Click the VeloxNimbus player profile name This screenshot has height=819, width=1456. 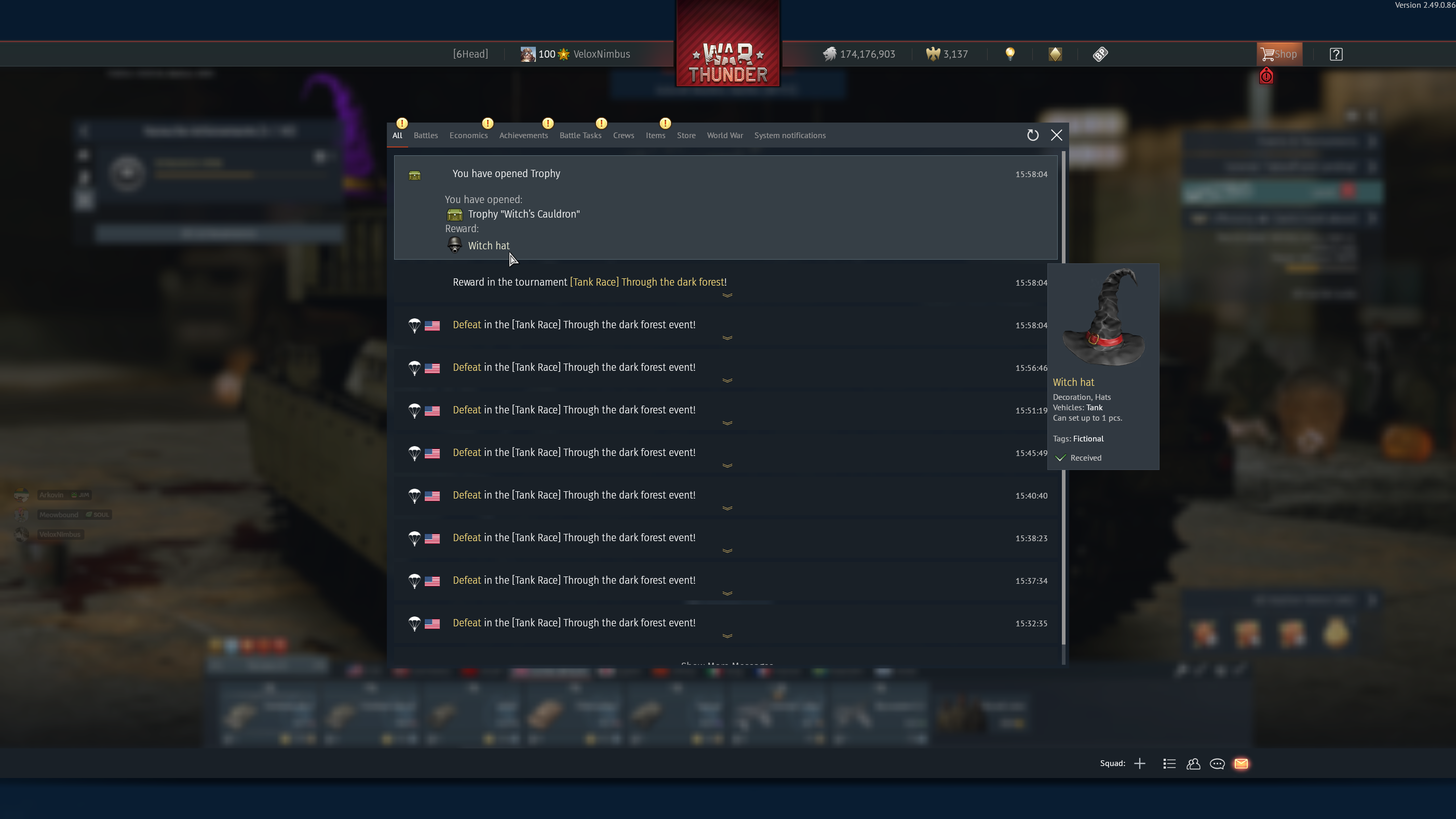point(601,54)
